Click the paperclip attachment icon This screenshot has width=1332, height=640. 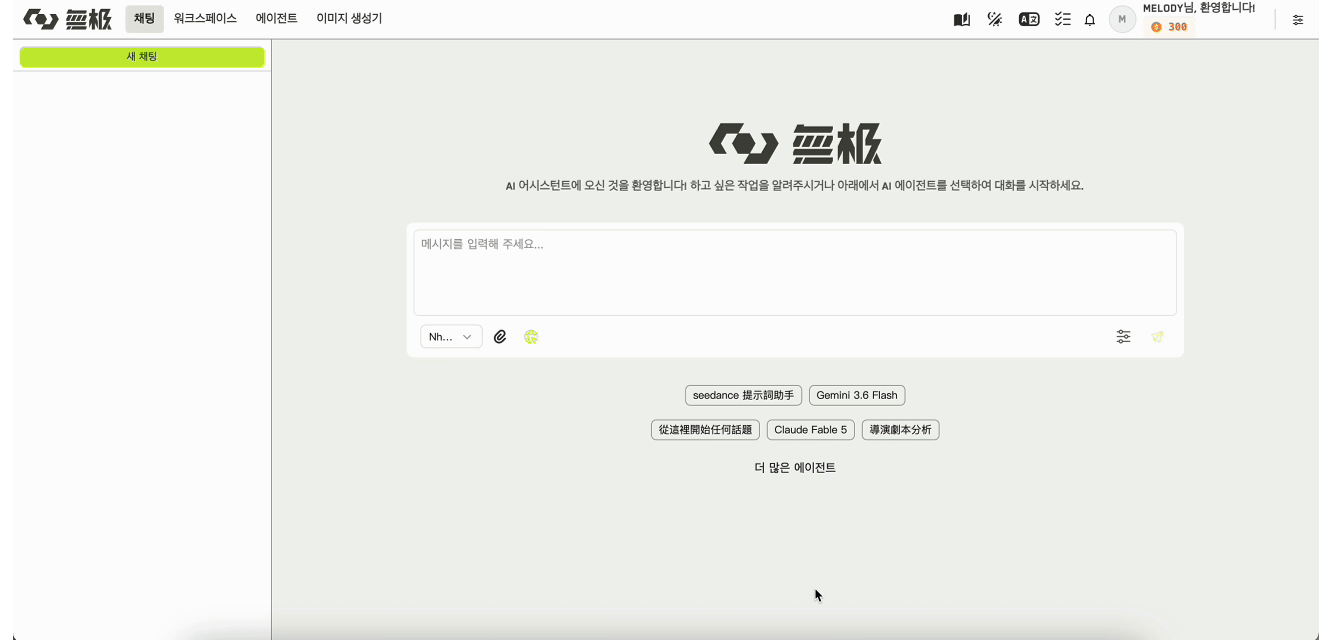(500, 337)
